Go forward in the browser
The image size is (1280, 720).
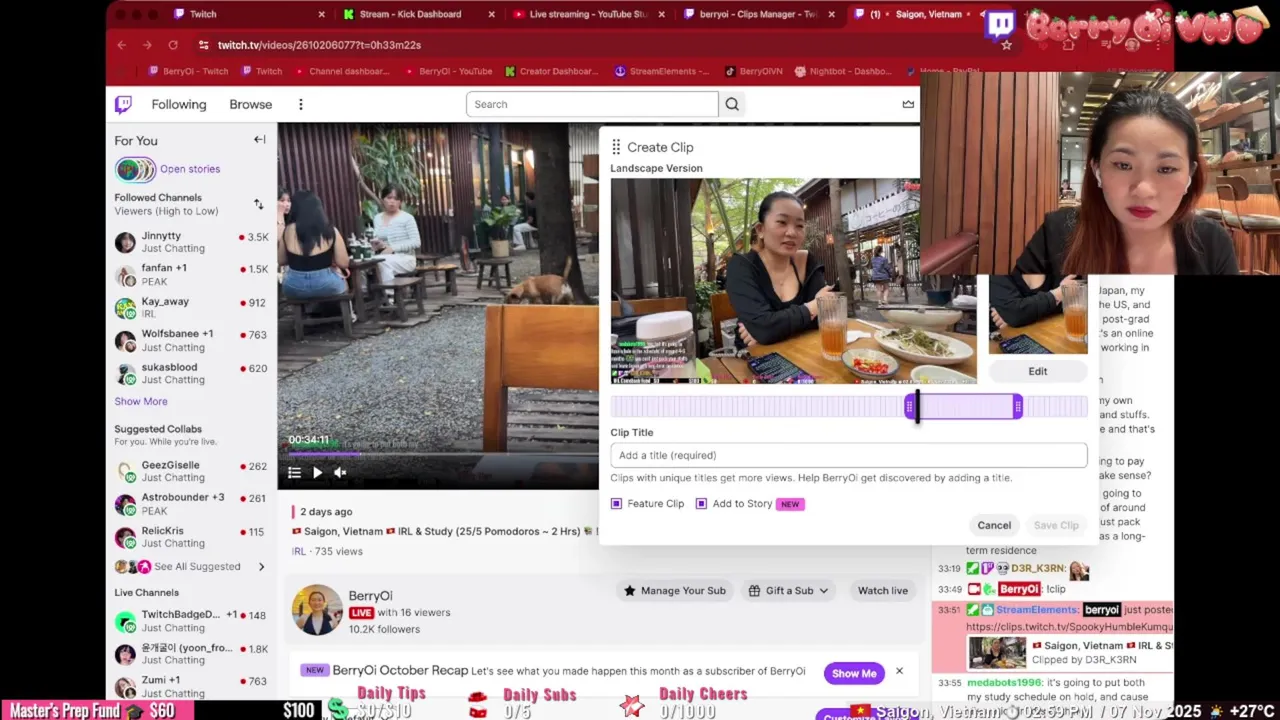coord(147,45)
